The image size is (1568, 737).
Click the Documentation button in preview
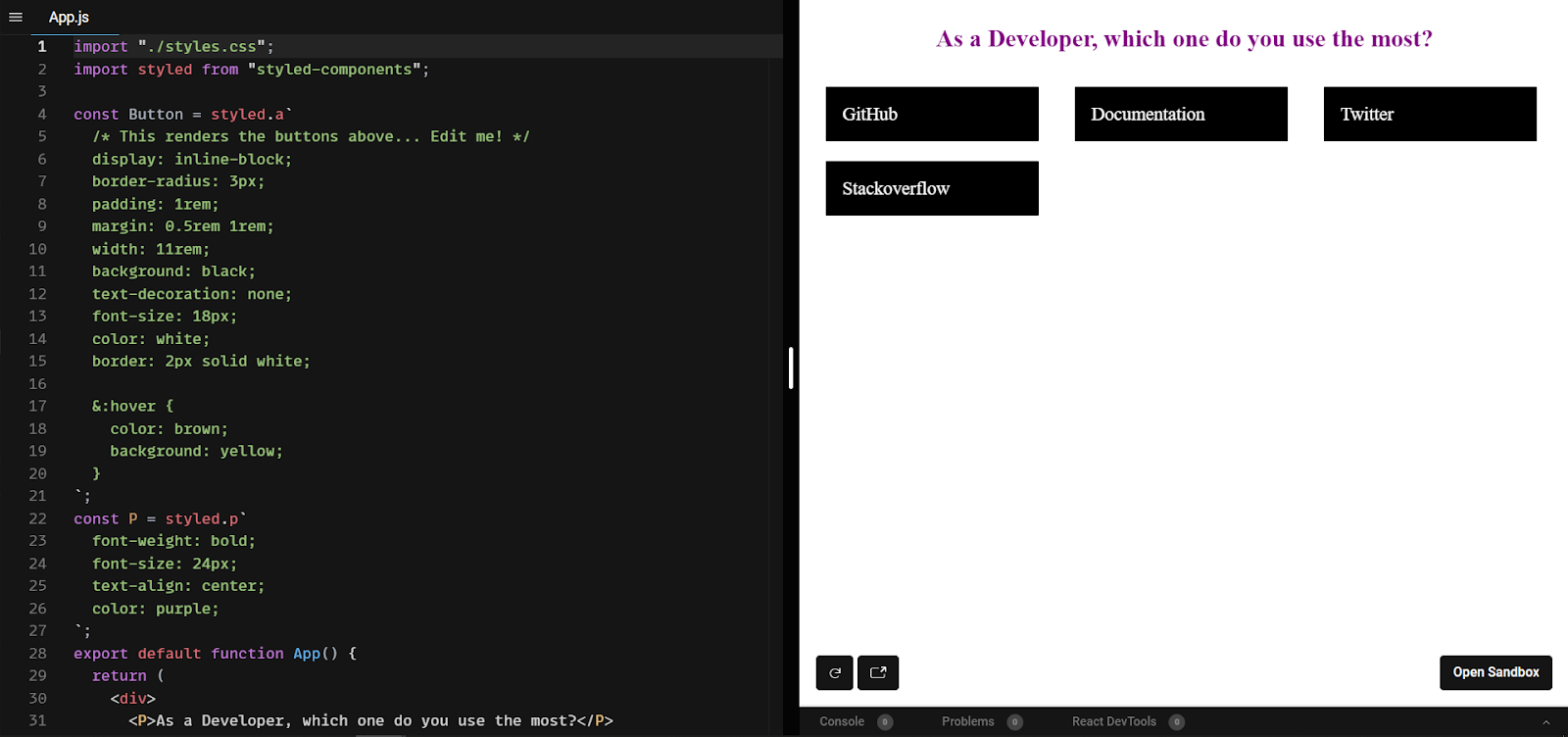pos(1181,114)
